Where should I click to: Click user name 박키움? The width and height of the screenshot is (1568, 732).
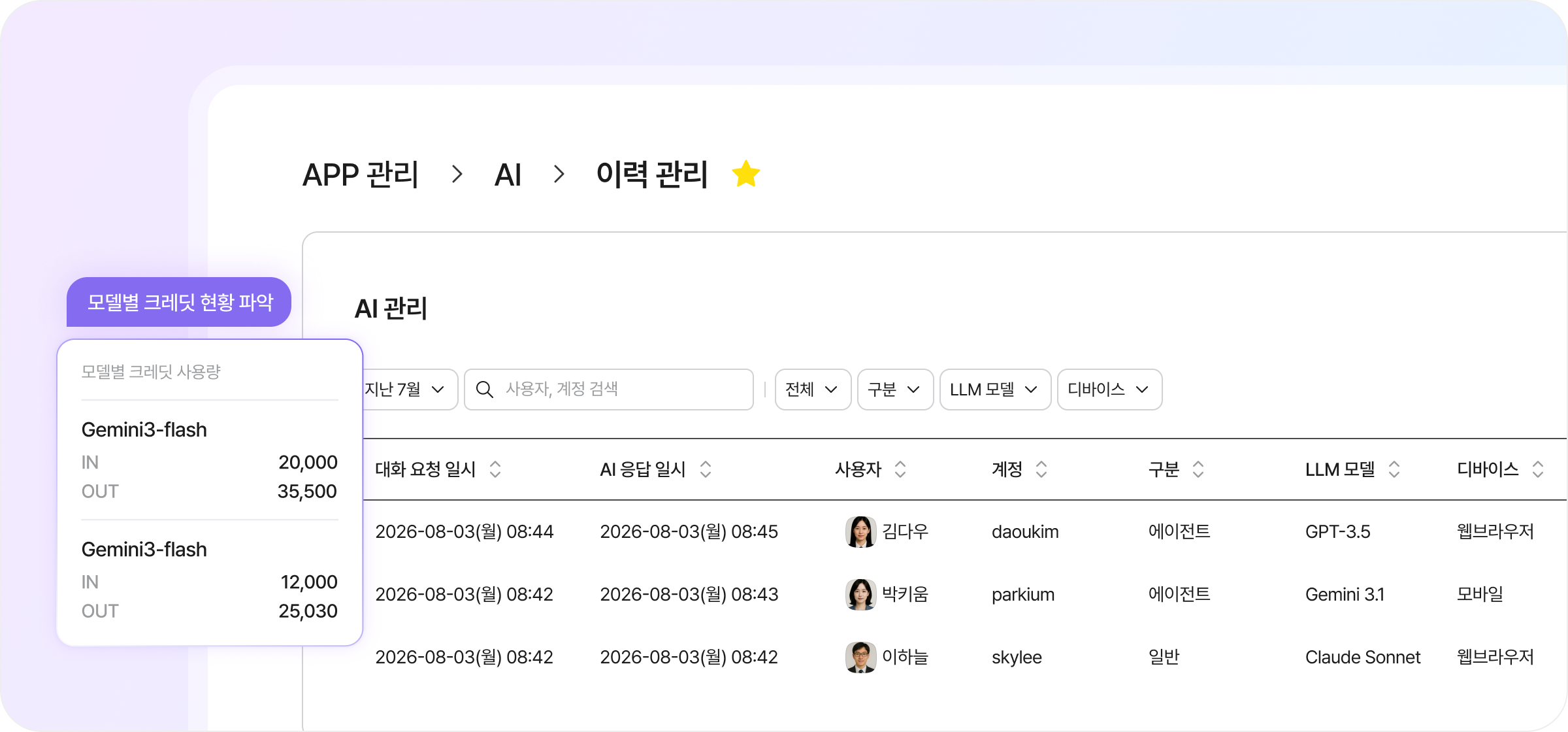[x=905, y=594]
